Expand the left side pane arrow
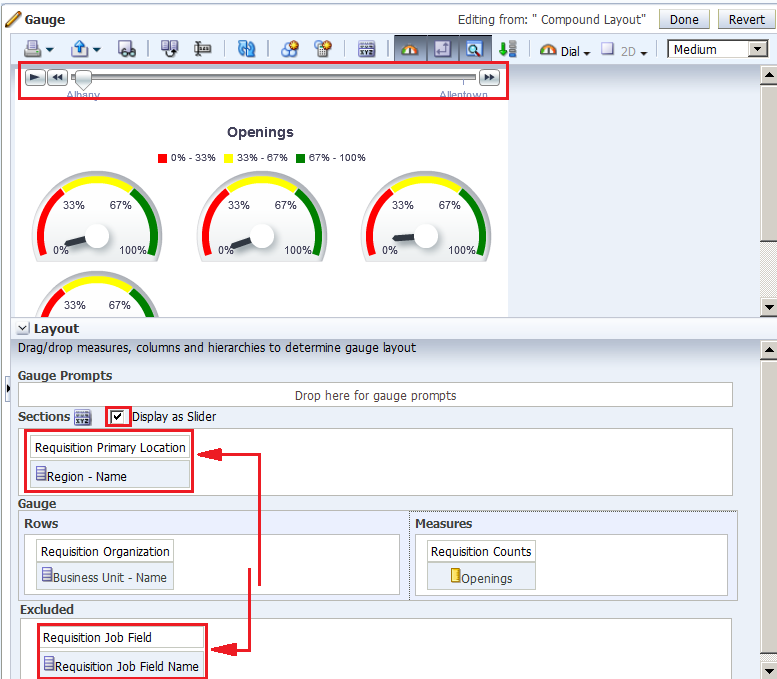The width and height of the screenshot is (777, 679). pos(7,388)
